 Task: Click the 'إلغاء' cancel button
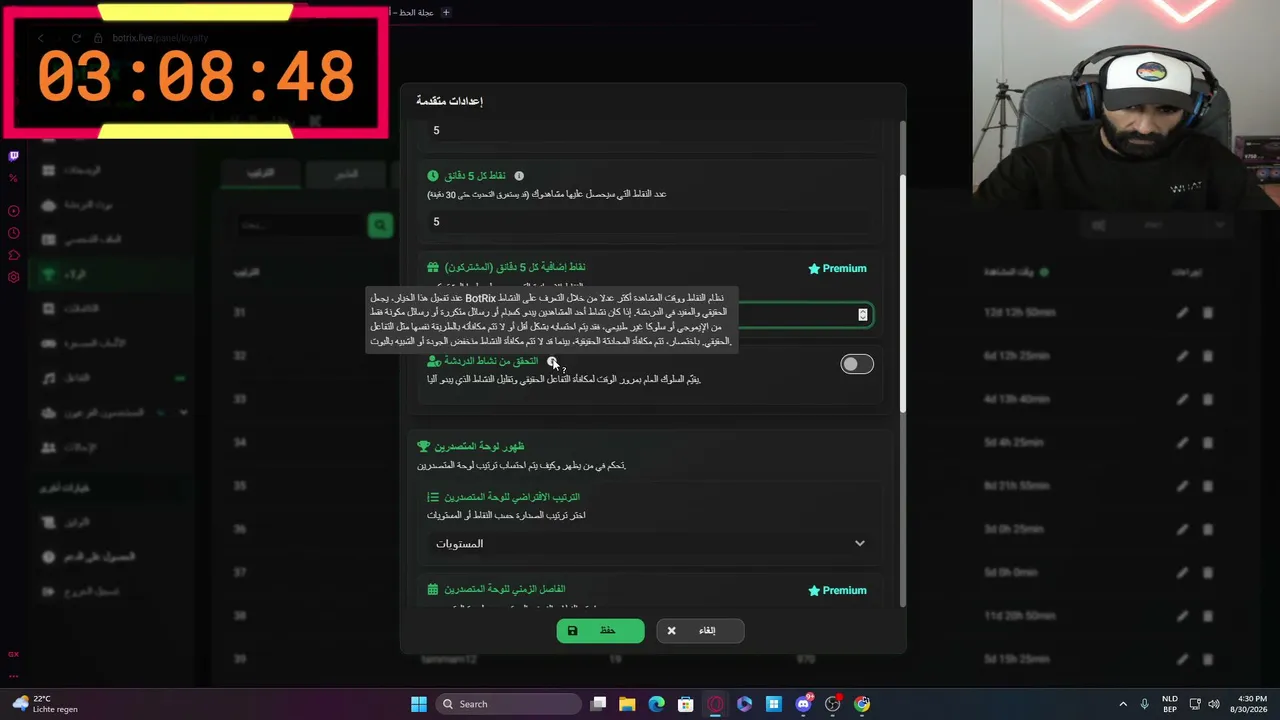click(700, 630)
